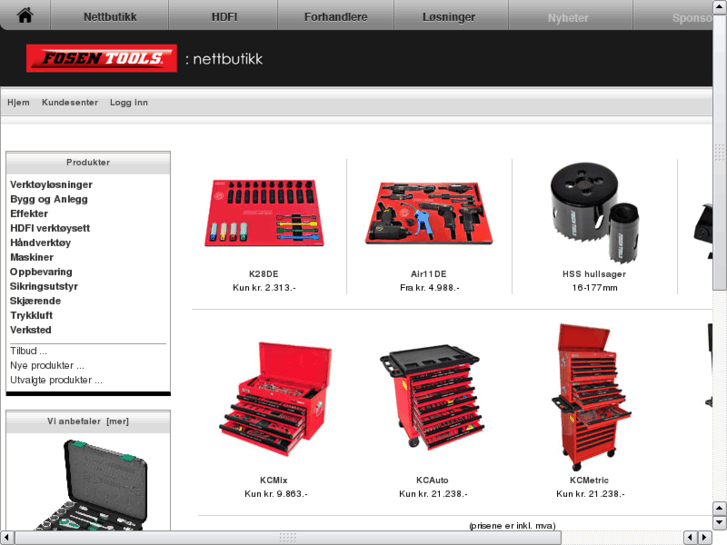Viewport: 727px width, 545px height.
Task: Open the Oppbevaring category
Action: coord(41,272)
